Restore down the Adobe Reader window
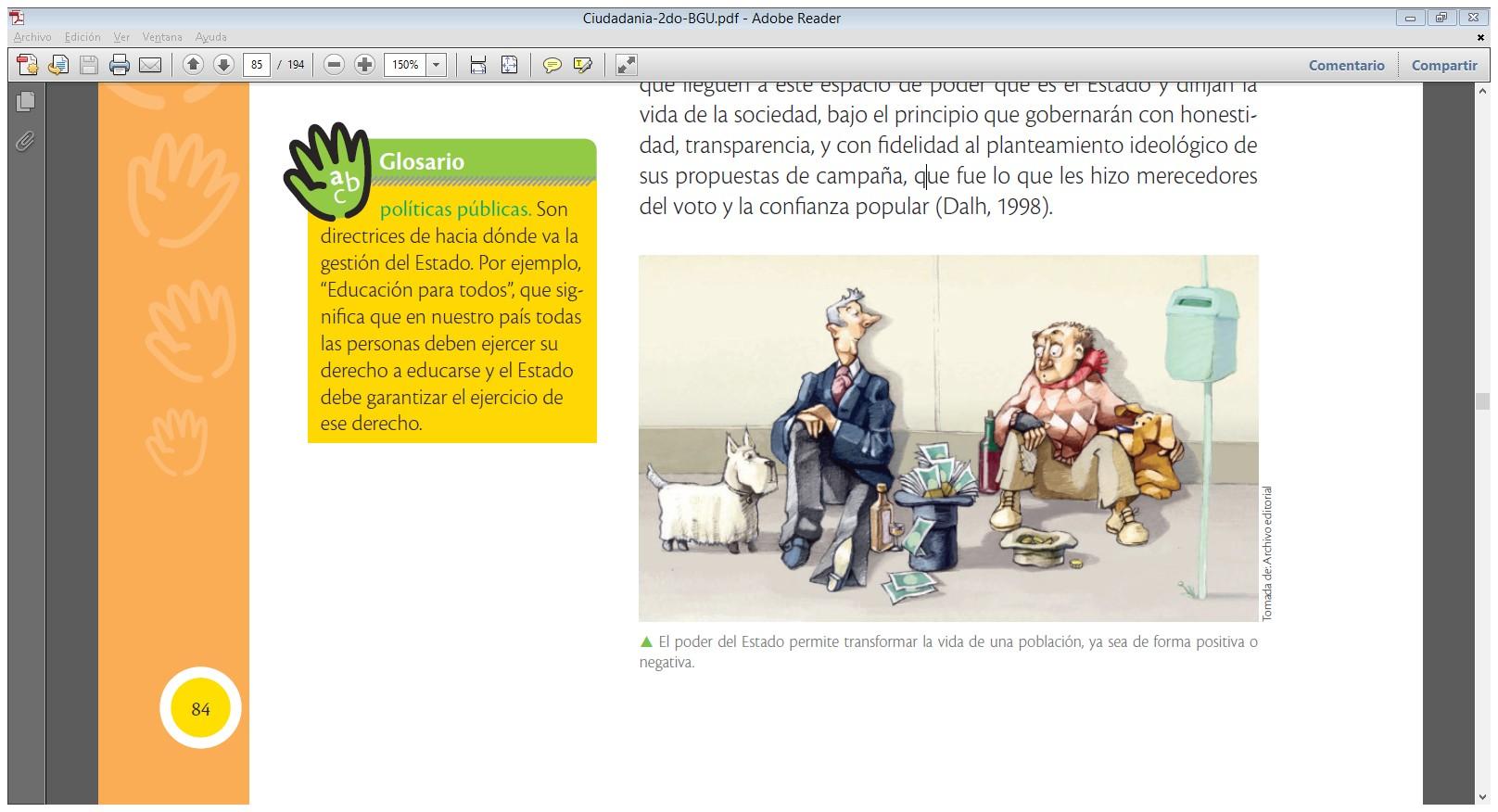The image size is (1498, 812). [x=1441, y=18]
